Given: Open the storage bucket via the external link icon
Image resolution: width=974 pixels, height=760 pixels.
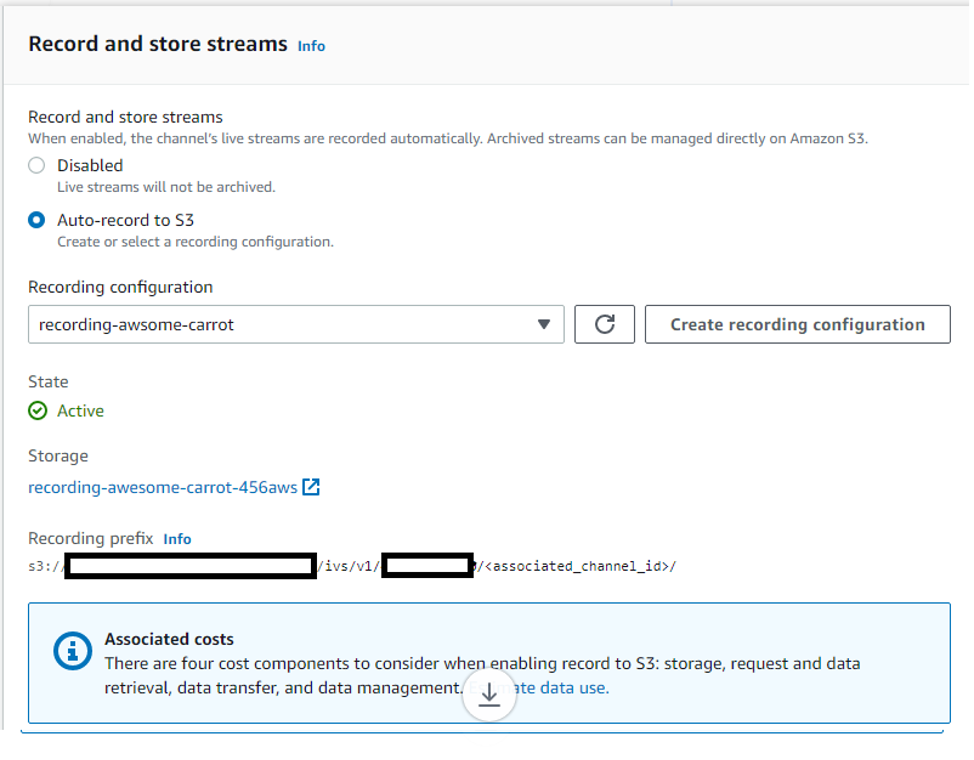Looking at the screenshot, I should (x=310, y=487).
